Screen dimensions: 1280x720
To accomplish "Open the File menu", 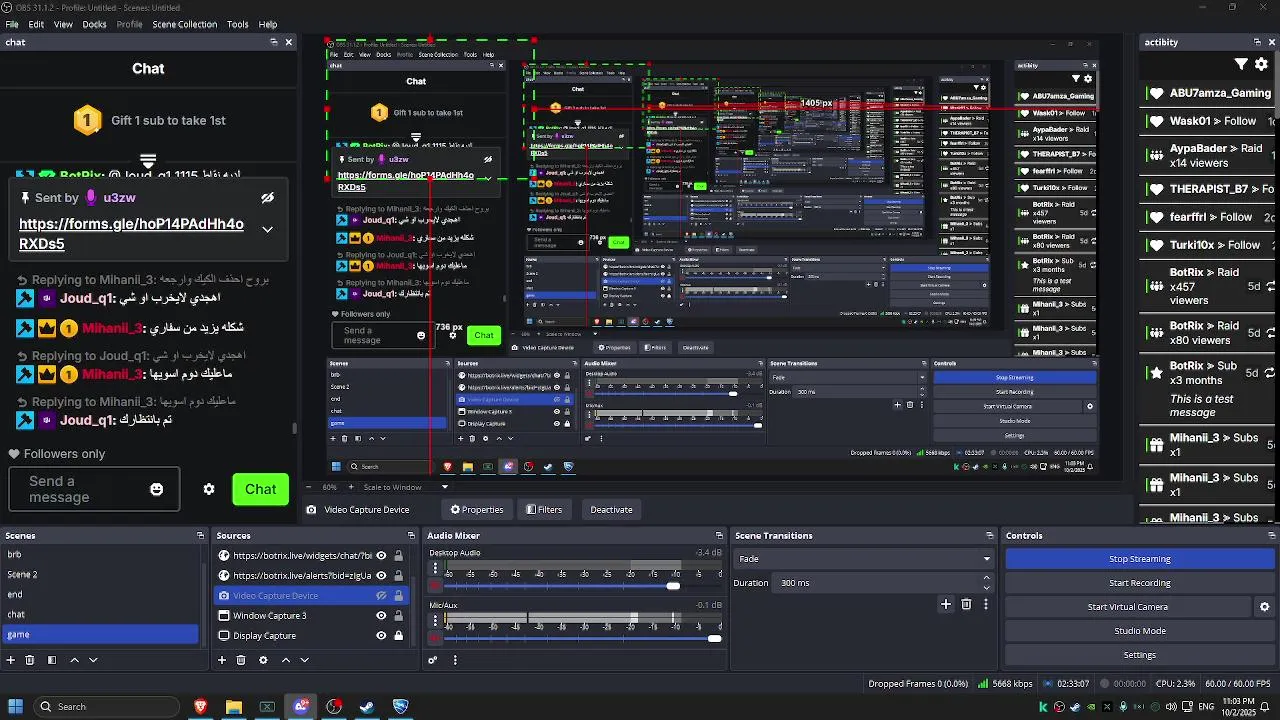I will point(12,24).
